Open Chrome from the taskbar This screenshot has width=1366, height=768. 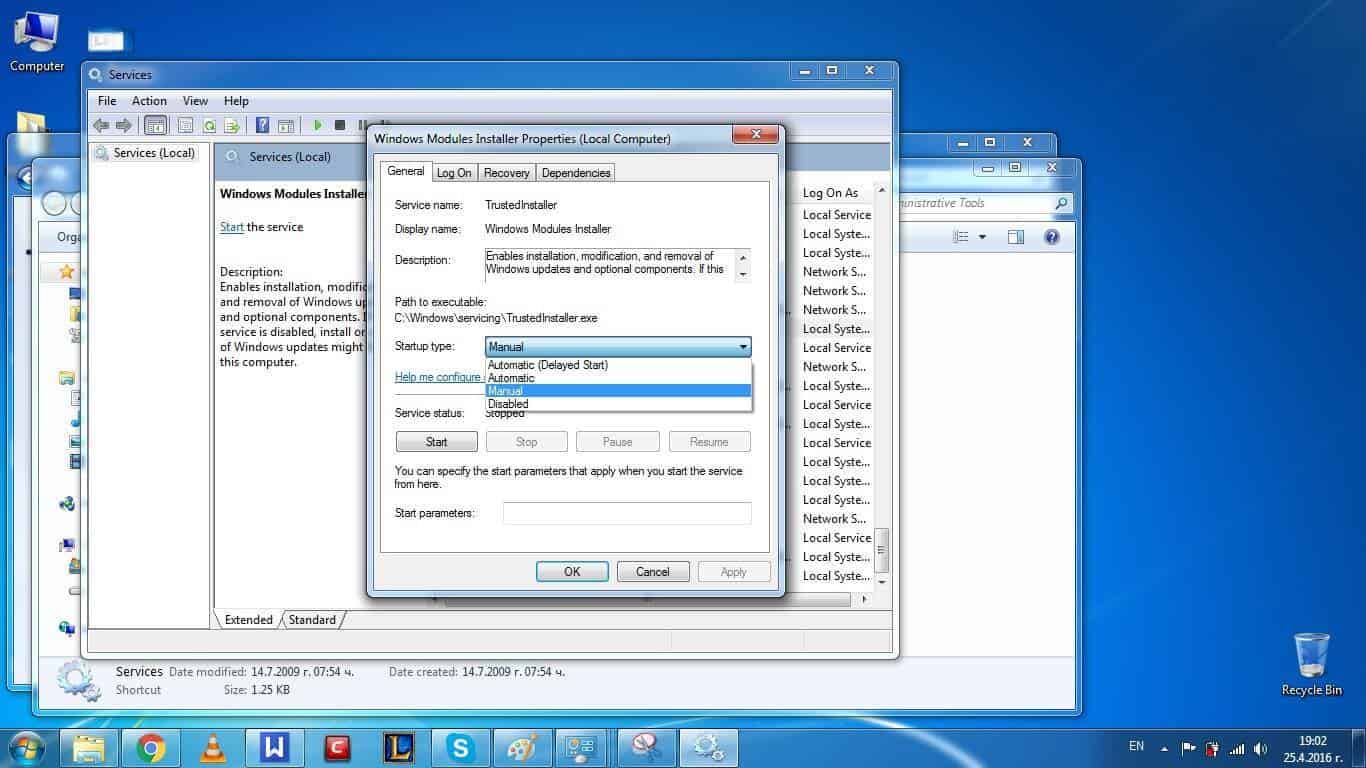click(x=151, y=747)
